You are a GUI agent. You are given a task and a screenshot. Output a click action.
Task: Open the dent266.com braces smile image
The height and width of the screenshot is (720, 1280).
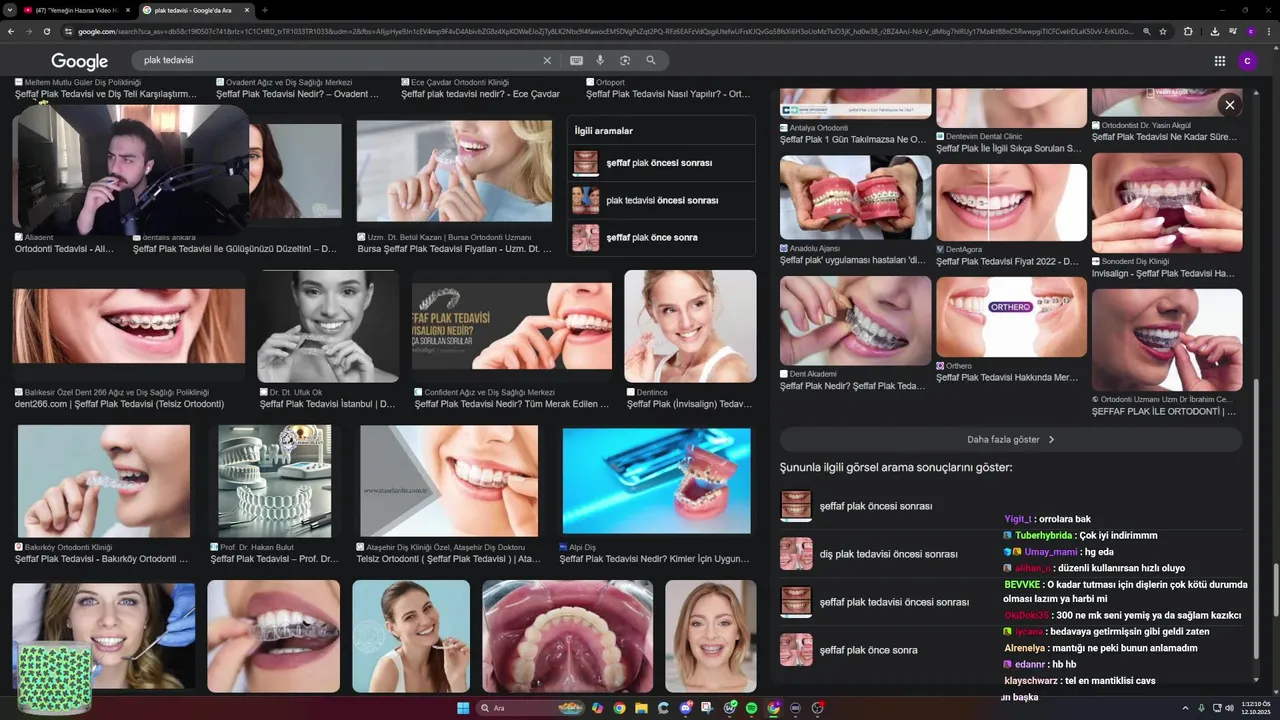[x=129, y=327]
